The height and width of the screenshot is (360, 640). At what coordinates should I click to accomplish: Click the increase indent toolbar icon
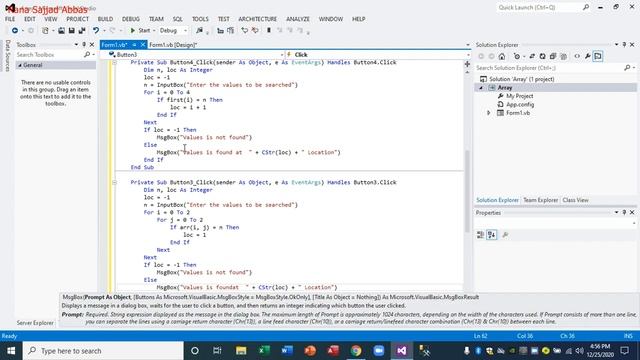click(x=231, y=31)
